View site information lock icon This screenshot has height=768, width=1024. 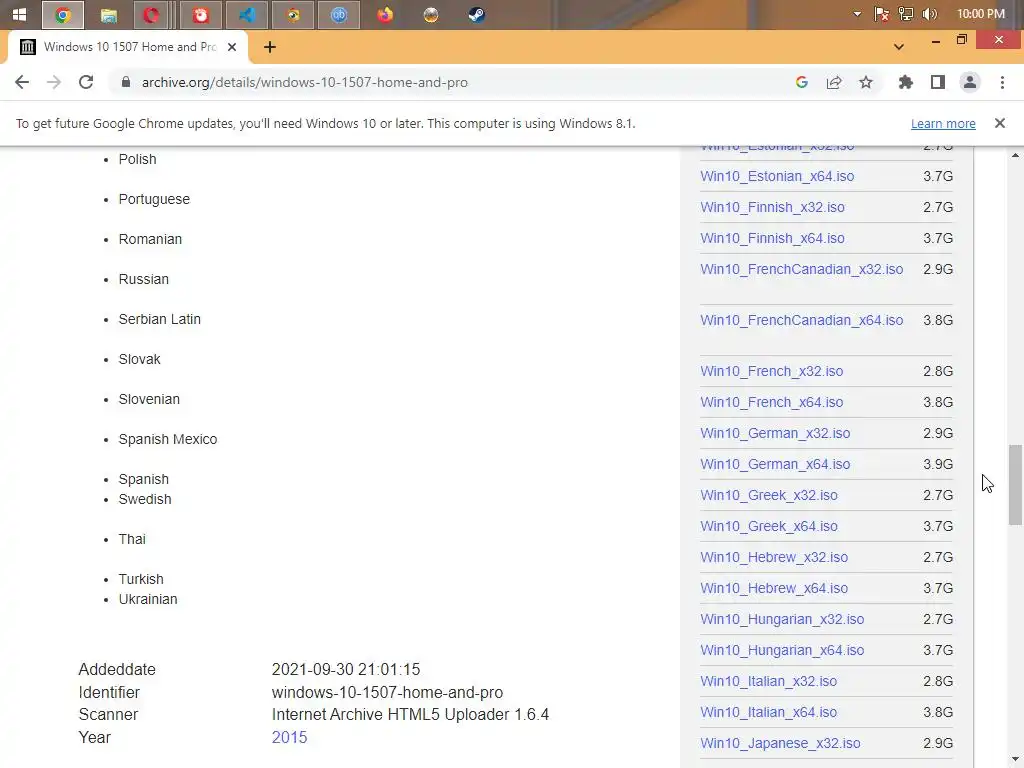[x=126, y=82]
